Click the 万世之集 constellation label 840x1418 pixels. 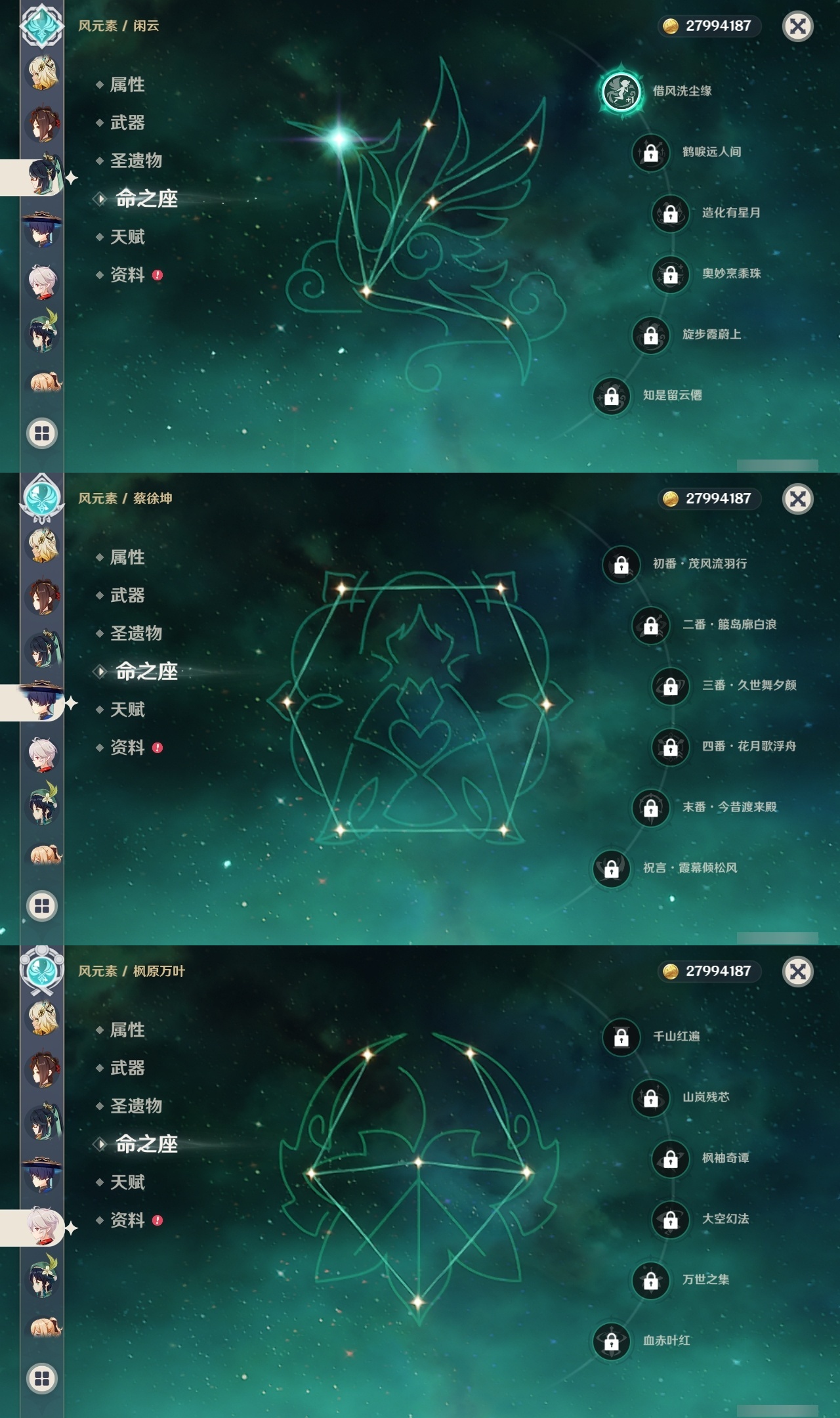tap(706, 1279)
